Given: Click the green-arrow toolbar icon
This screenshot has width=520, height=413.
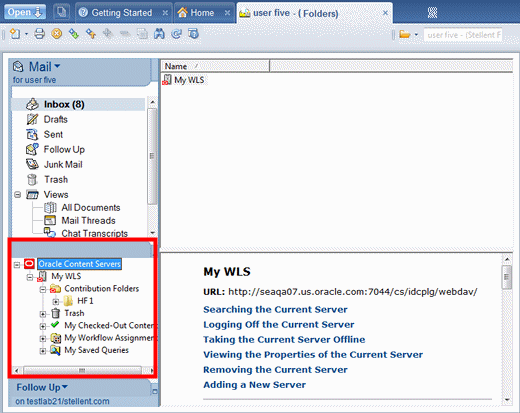Looking at the screenshot, I should coord(74,34).
